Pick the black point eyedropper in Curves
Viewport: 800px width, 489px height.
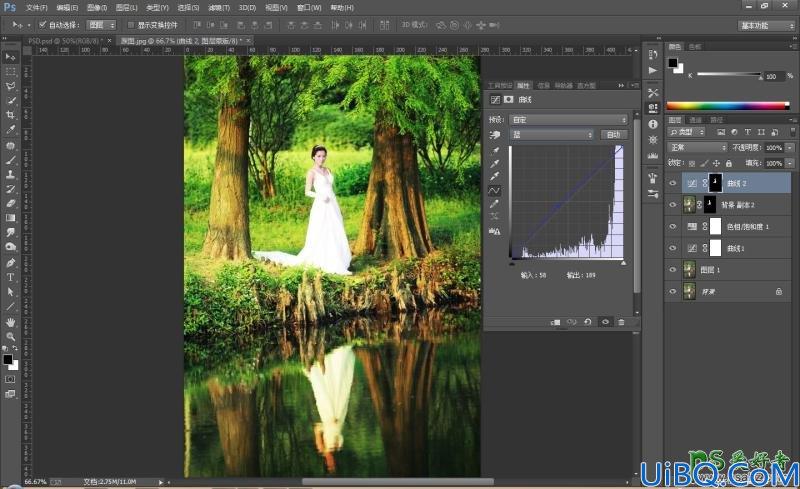pos(494,151)
